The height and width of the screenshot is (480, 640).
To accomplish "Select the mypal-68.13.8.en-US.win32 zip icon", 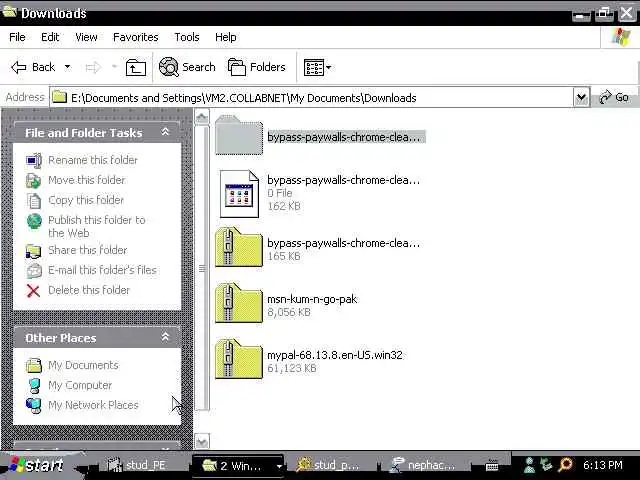I will pyautogui.click(x=239, y=359).
